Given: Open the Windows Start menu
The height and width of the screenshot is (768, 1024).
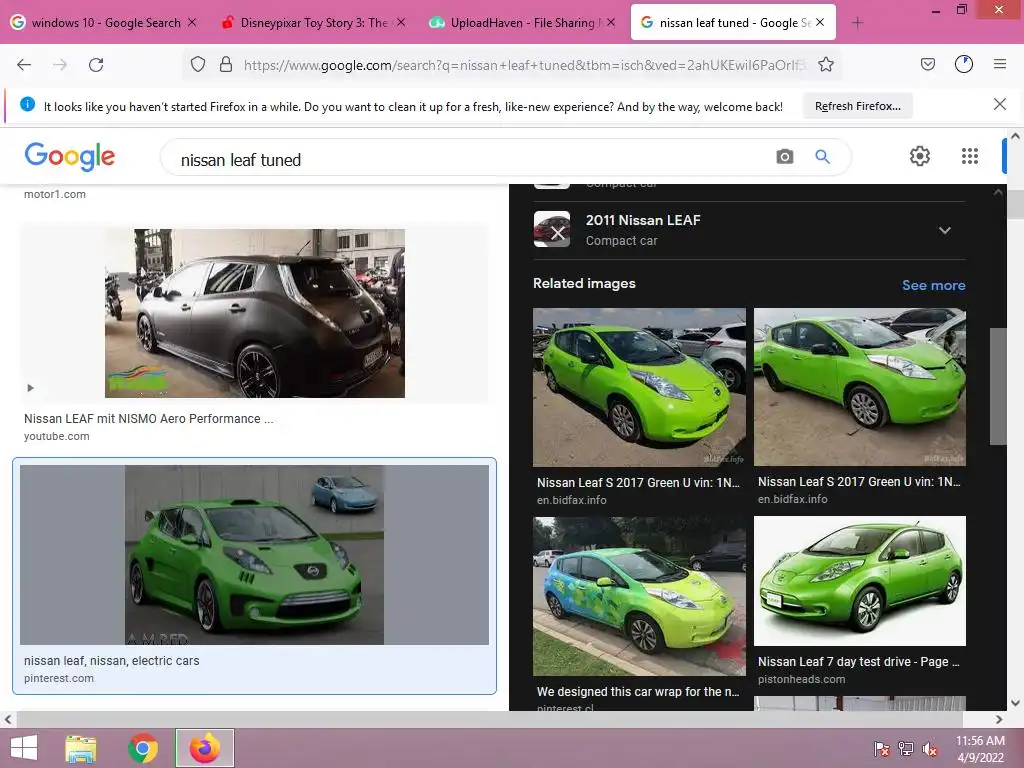Looking at the screenshot, I should 24,748.
